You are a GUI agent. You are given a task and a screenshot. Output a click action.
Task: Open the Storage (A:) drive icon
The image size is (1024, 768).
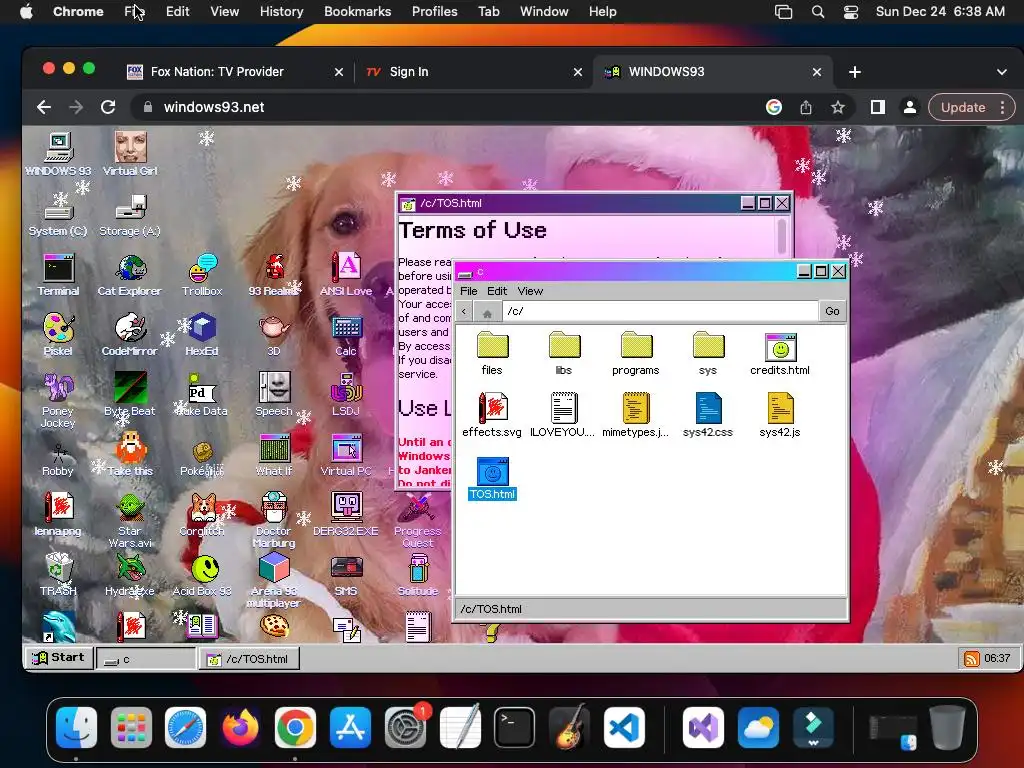(130, 216)
